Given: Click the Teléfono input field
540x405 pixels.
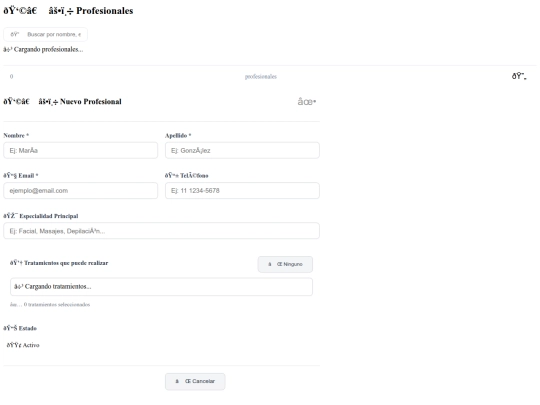Looking at the screenshot, I should pyautogui.click(x=242, y=190).
